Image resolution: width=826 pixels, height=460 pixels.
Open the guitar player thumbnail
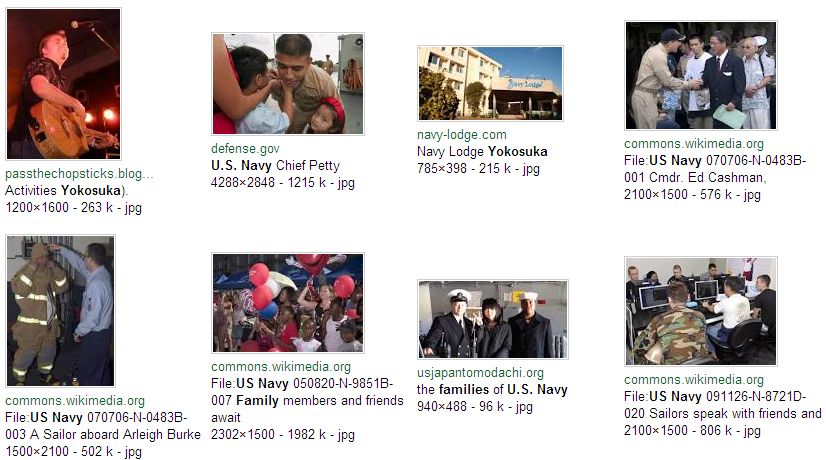point(63,84)
